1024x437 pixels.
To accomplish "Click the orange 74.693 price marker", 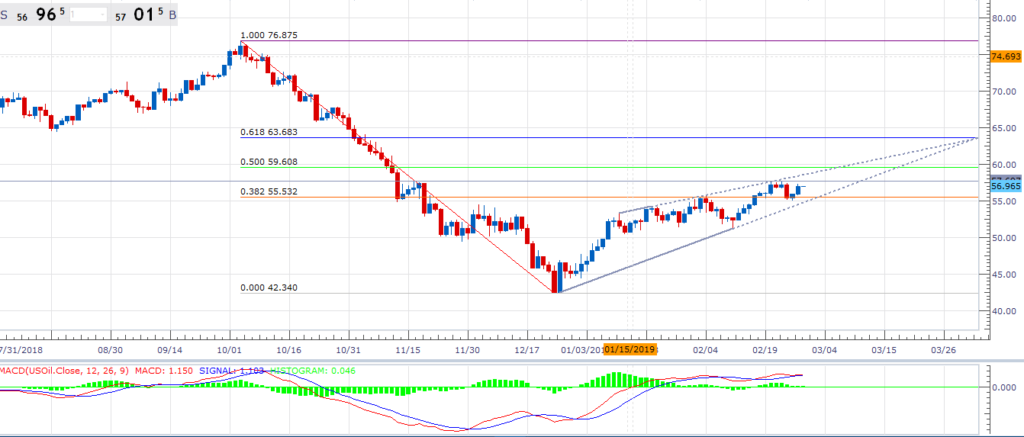I will pos(1003,57).
